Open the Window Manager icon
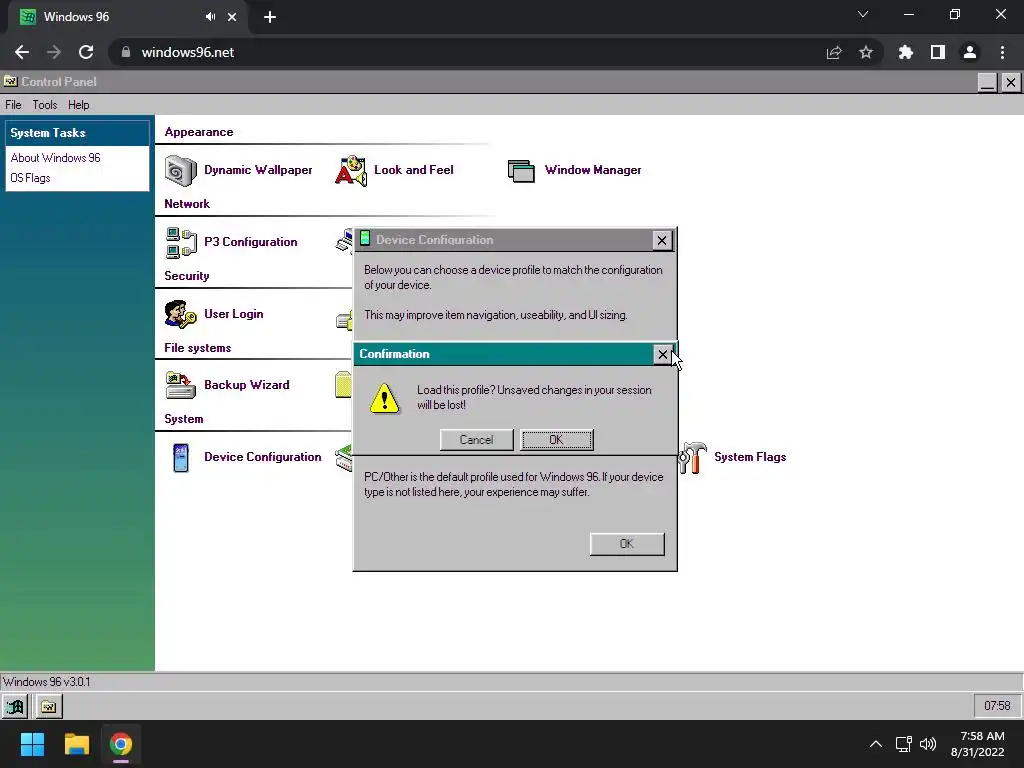 point(521,170)
